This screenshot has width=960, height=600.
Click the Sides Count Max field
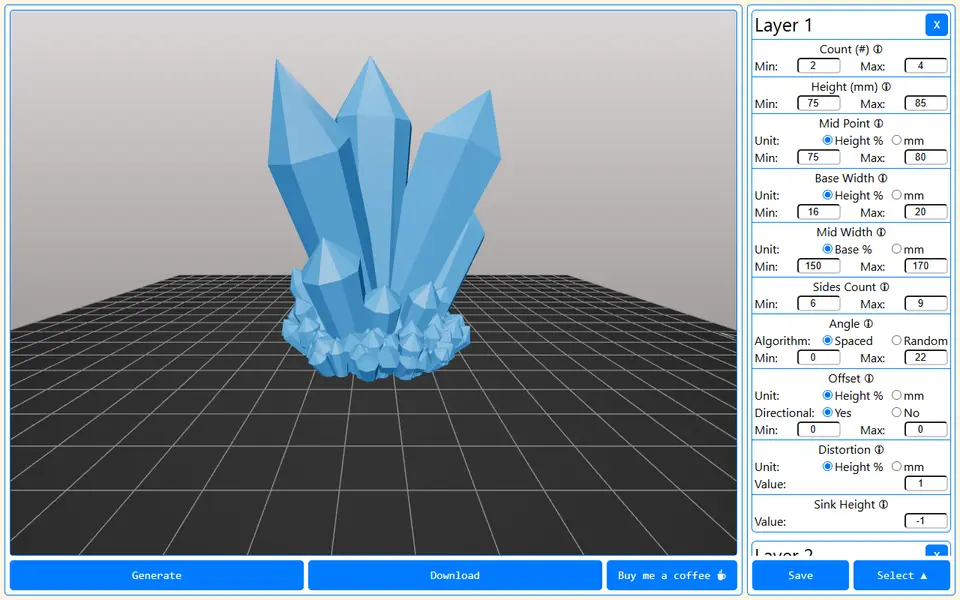point(926,303)
